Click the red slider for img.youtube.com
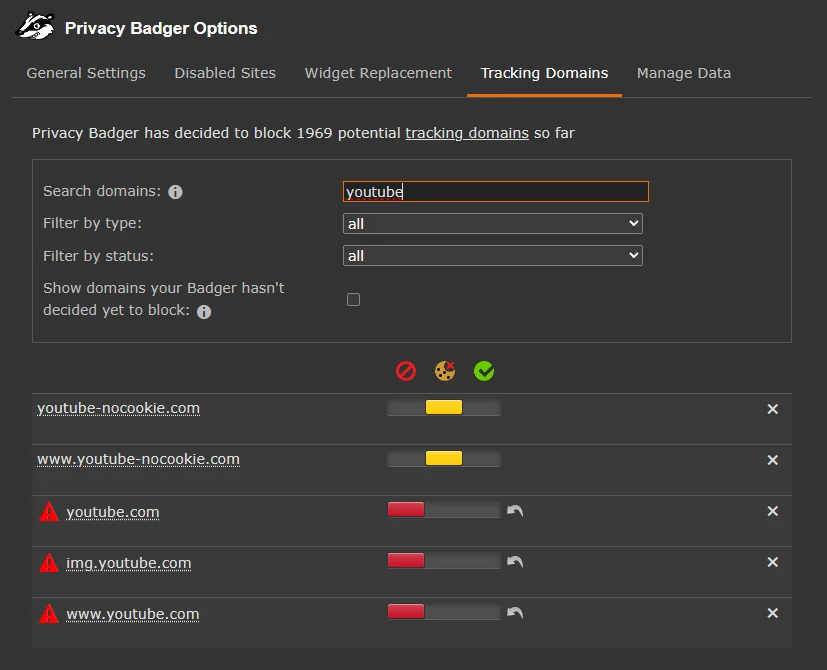Screen dimensions: 827x670 click(406, 560)
